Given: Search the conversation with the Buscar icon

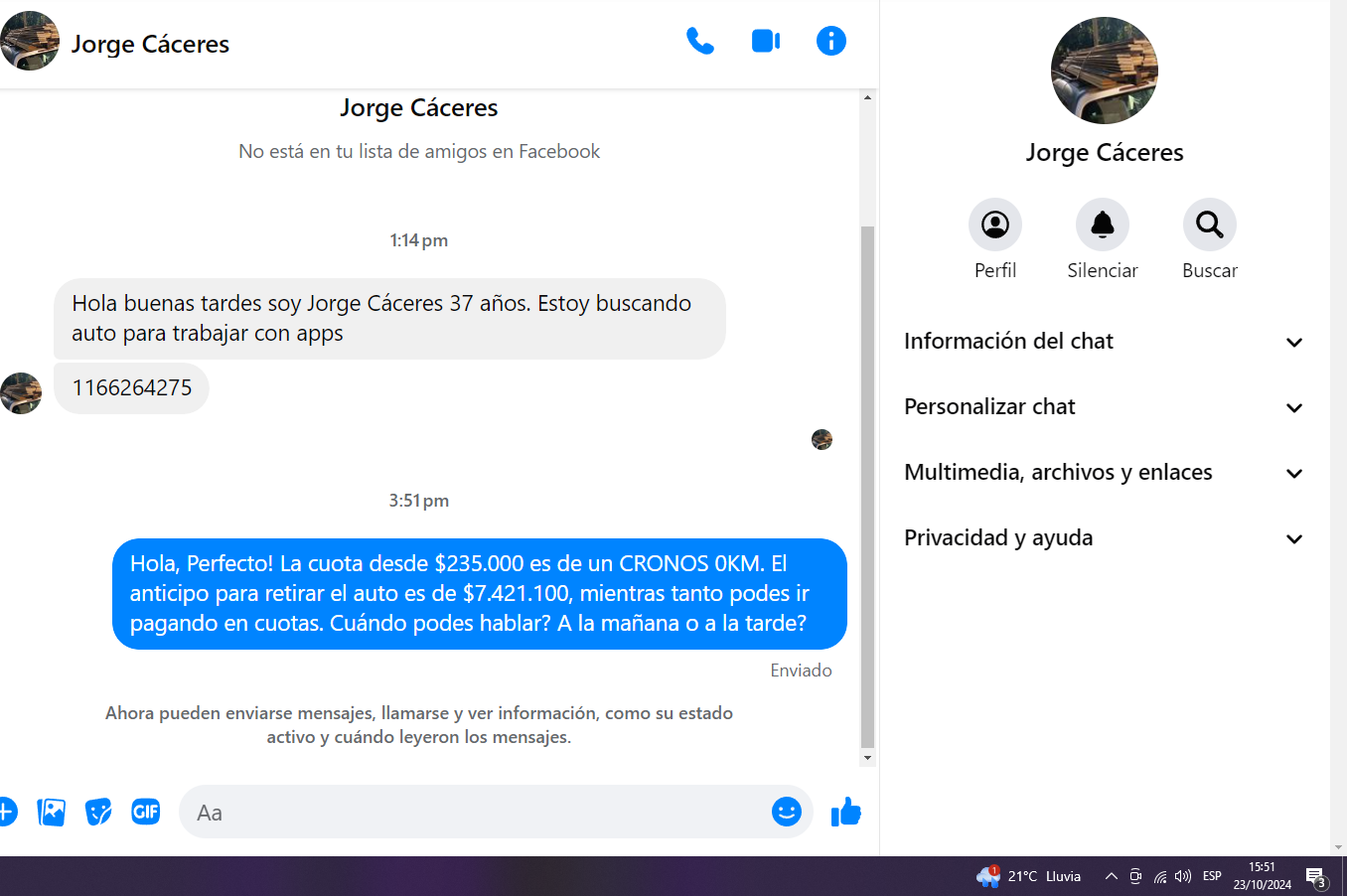Looking at the screenshot, I should [1210, 224].
